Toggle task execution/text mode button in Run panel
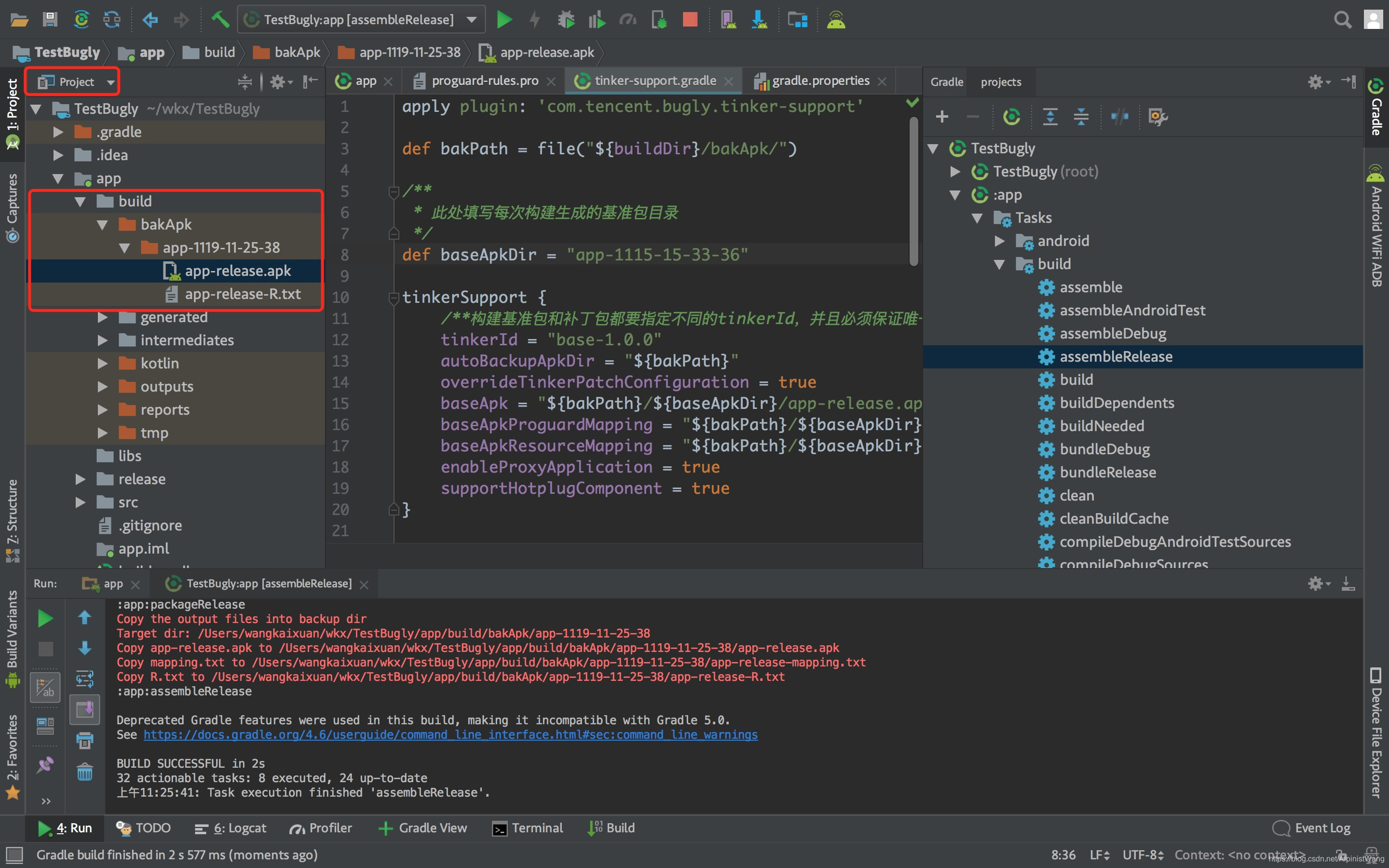The image size is (1389, 868). (45, 687)
